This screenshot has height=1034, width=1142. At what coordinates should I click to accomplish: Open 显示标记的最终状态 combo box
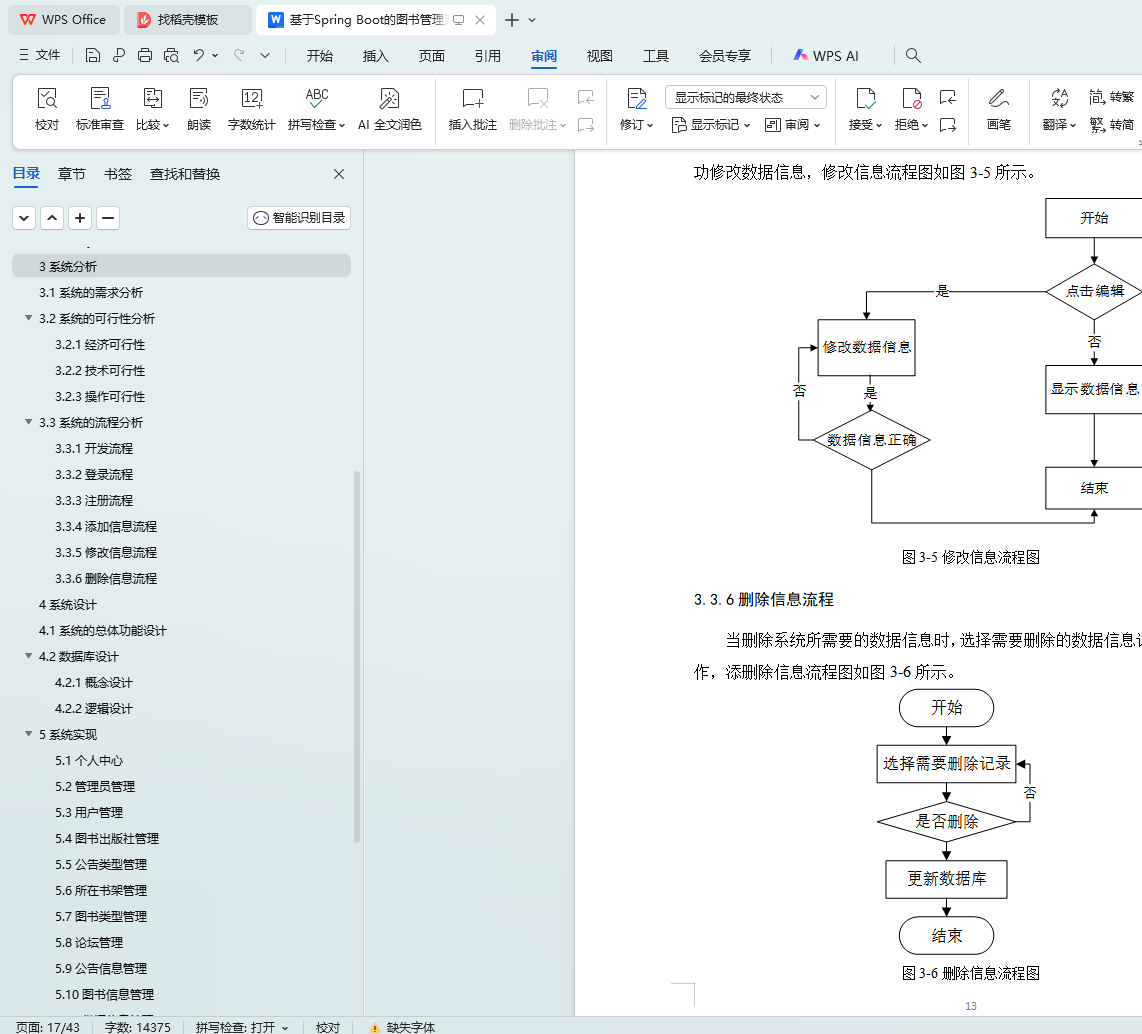coord(746,97)
